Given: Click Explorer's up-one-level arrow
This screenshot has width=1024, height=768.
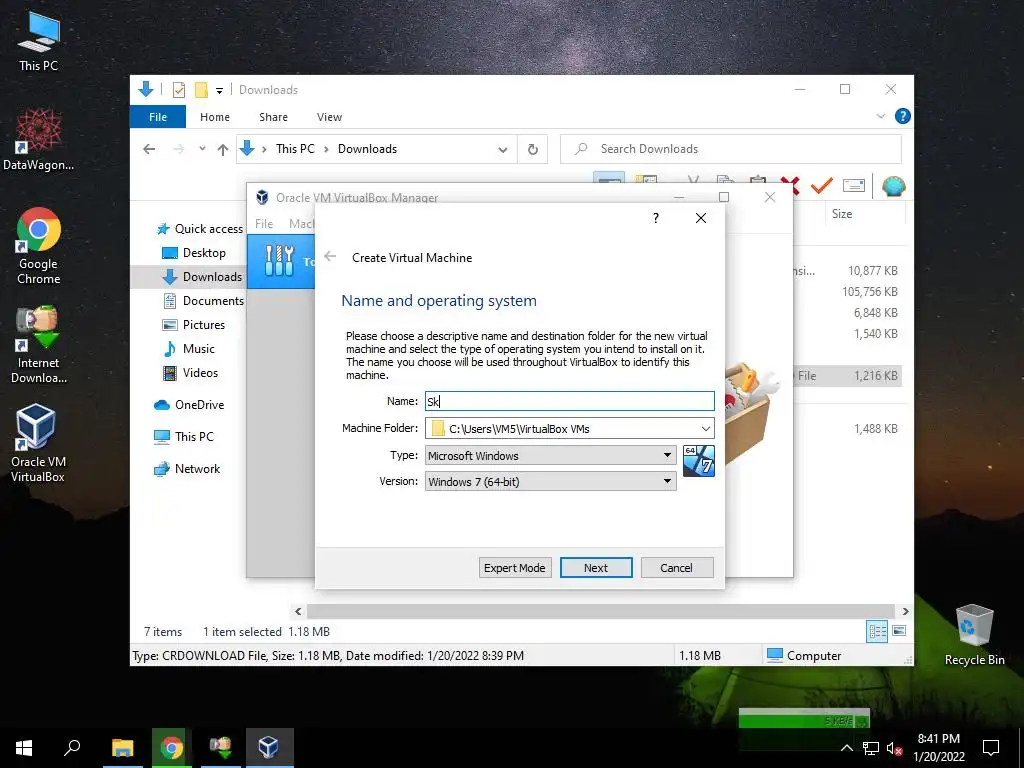Looking at the screenshot, I should (223, 150).
